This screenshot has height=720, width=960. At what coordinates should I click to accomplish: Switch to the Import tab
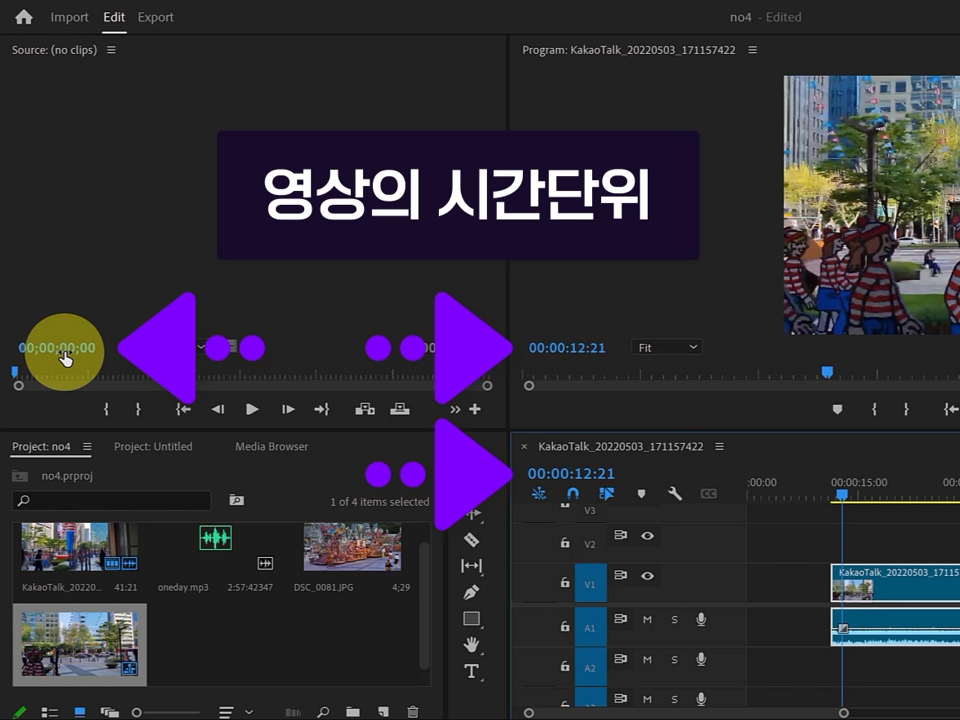coord(69,17)
